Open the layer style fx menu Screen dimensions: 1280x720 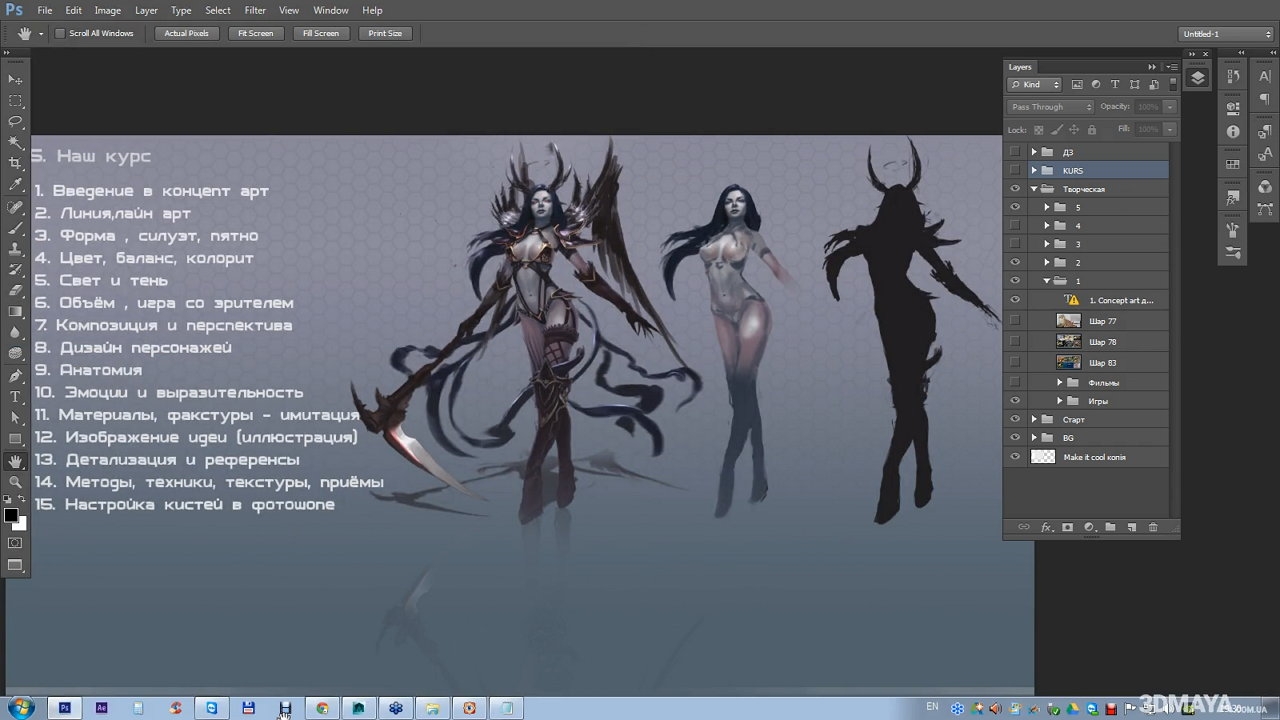[x=1047, y=527]
